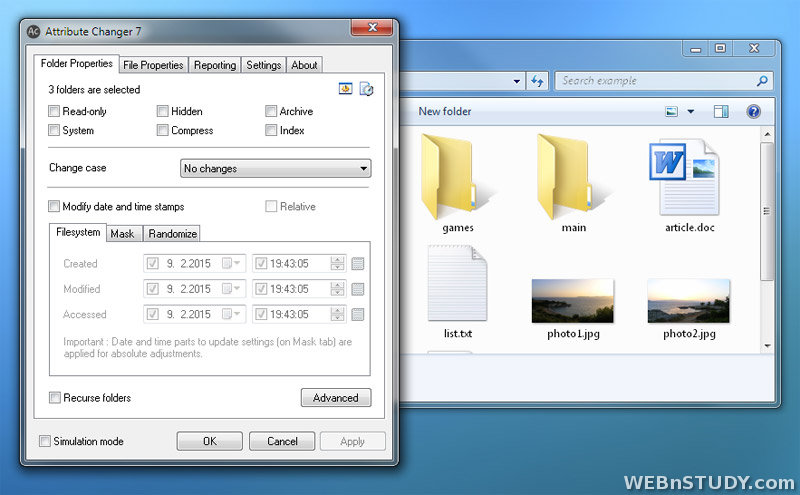Open calendar picker icon in Created row
The height and width of the screenshot is (495, 800).
pyautogui.click(x=358, y=264)
